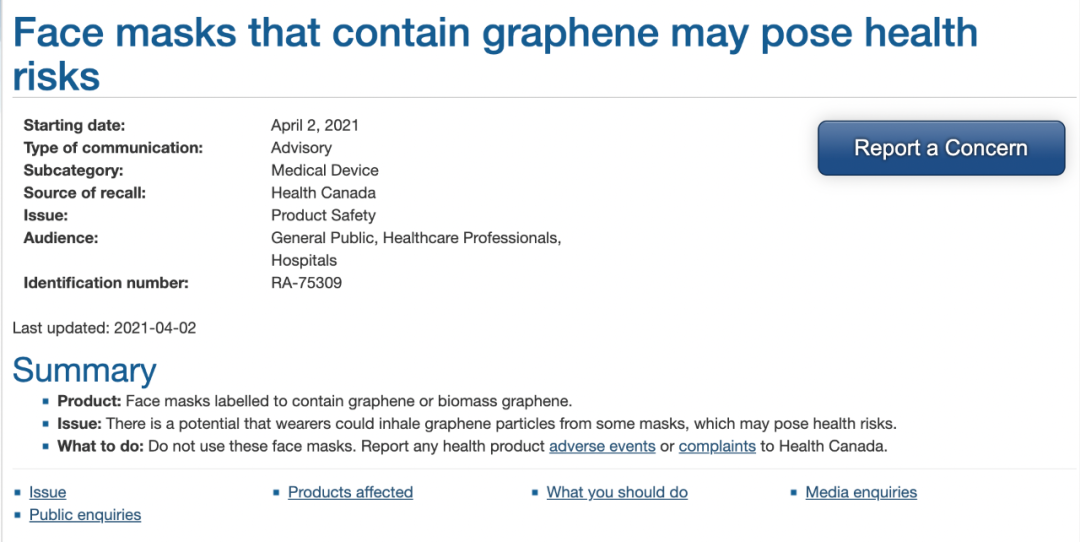Click the bold 'What to do:' label
The width and height of the screenshot is (1080, 542).
coord(101,446)
